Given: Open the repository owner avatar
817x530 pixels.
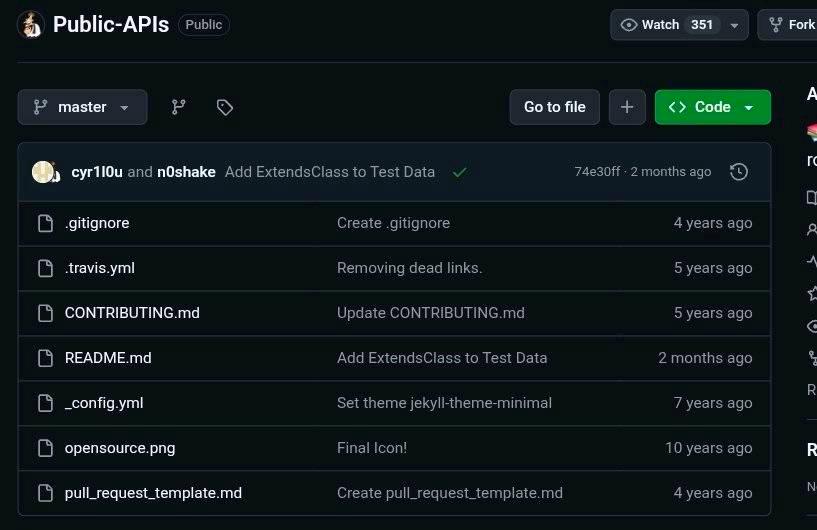Looking at the screenshot, I should pyautogui.click(x=31, y=24).
